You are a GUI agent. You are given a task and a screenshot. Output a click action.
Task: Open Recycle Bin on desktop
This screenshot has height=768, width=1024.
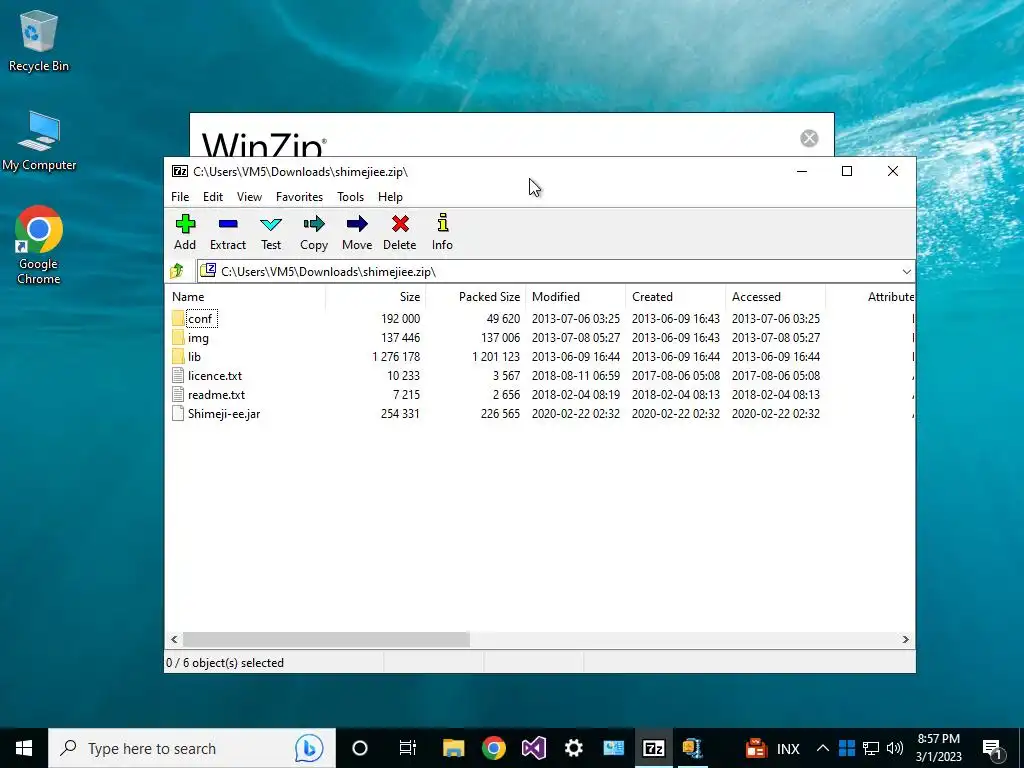tap(39, 42)
